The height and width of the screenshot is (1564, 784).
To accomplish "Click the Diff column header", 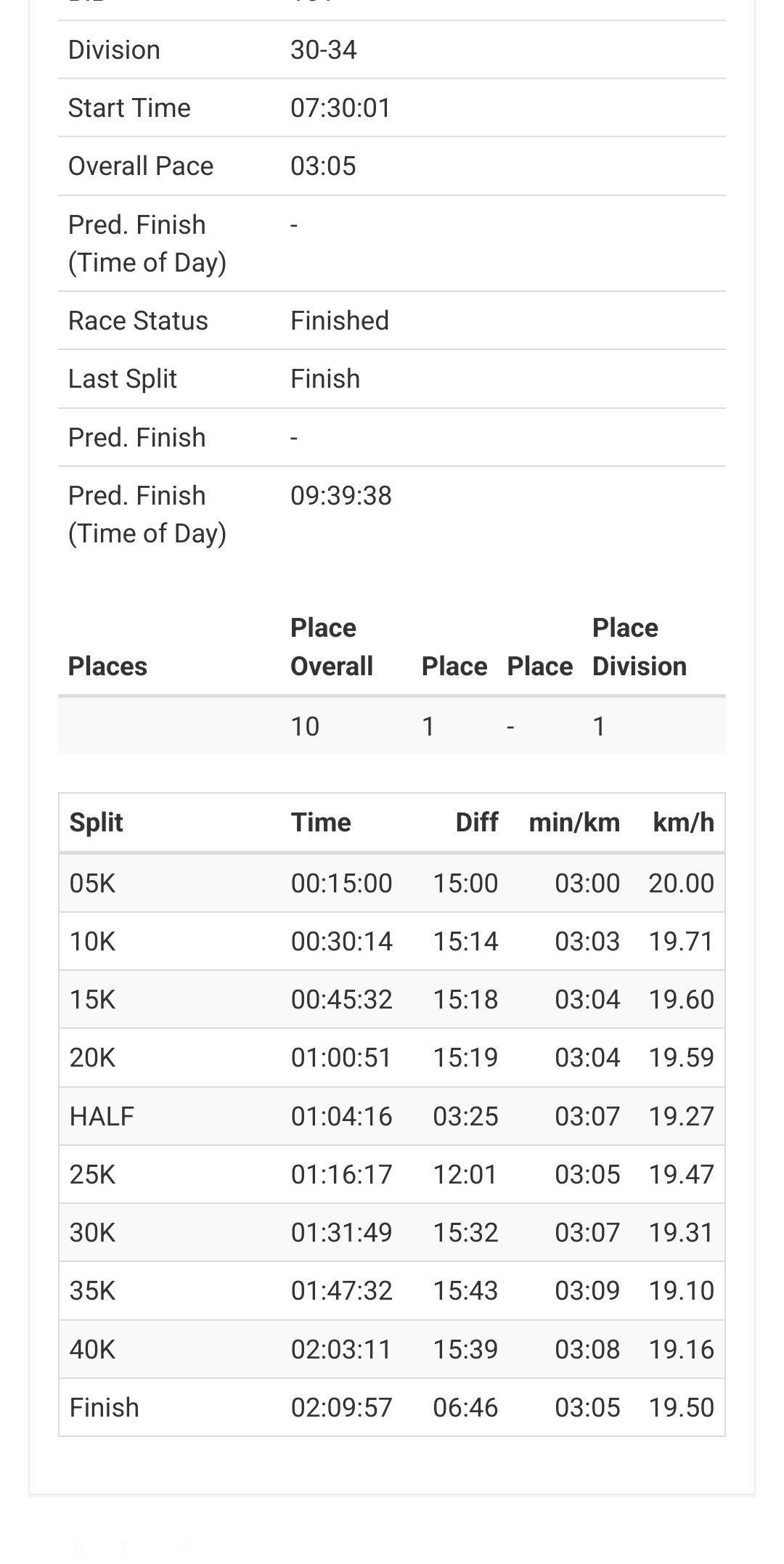I will pyautogui.click(x=476, y=823).
